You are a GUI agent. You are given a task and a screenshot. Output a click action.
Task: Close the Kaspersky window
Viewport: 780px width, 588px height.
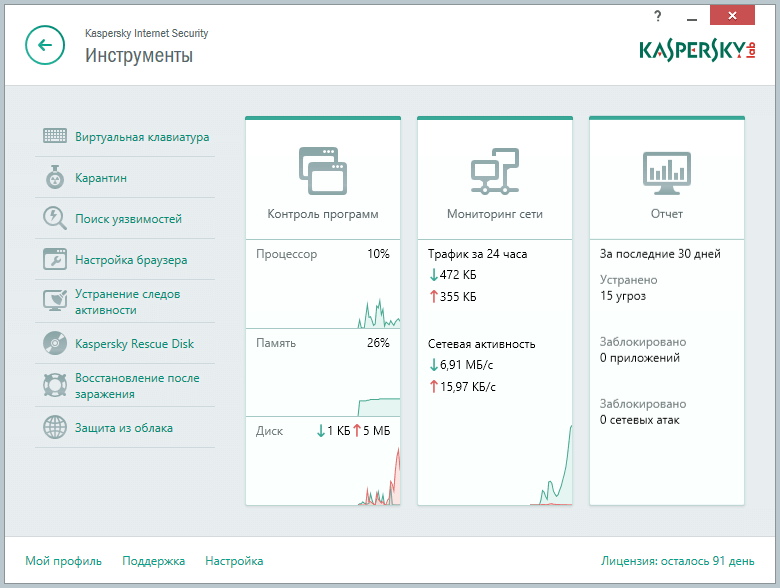tap(732, 15)
